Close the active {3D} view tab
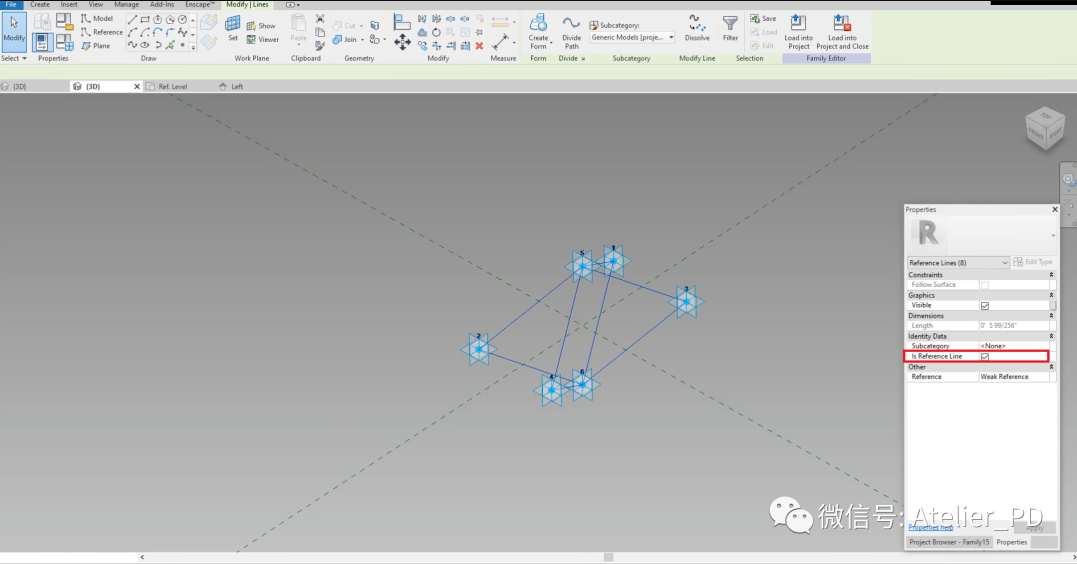The image size is (1077, 564). [x=137, y=87]
